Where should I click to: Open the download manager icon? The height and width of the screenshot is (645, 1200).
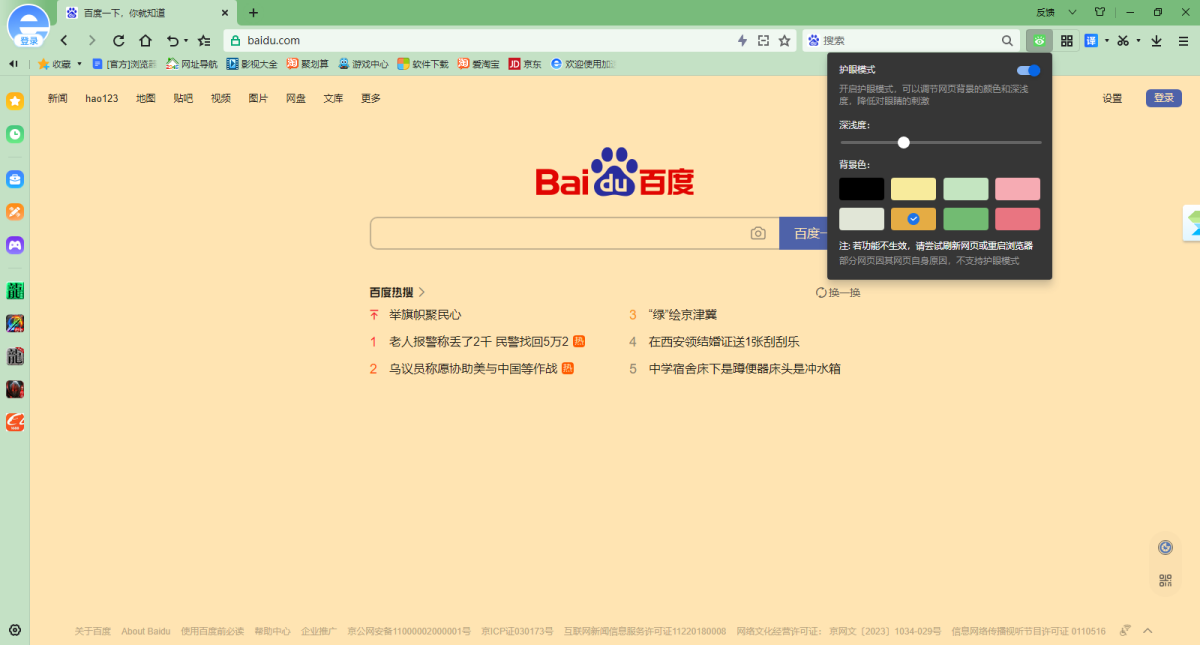[x=1156, y=40]
